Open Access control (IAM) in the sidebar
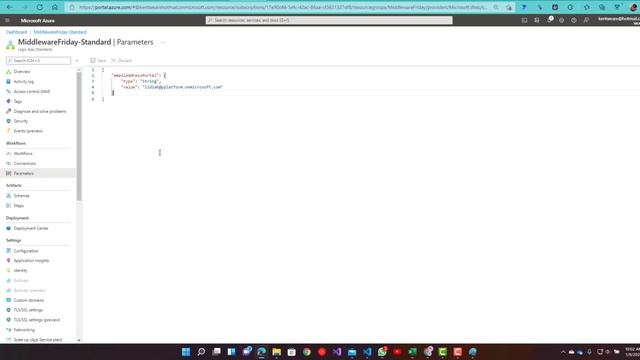 pos(31,91)
